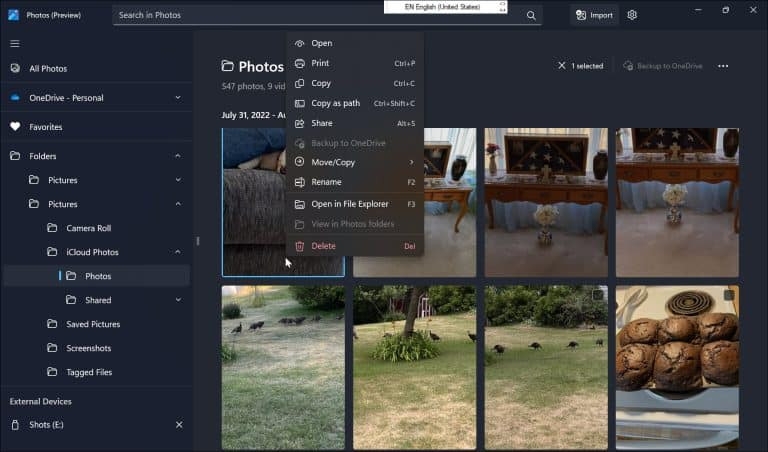Click the Rename icon in menu
The image size is (768, 452).
click(x=300, y=182)
